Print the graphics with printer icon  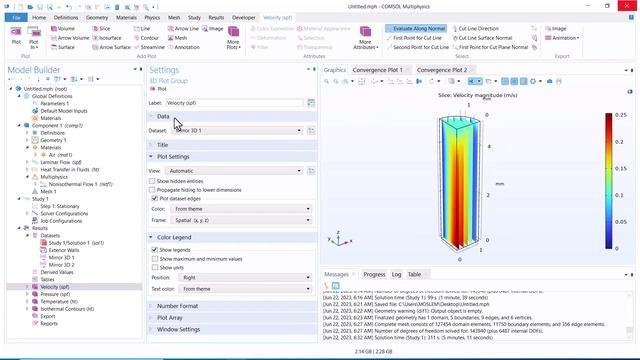[559, 81]
